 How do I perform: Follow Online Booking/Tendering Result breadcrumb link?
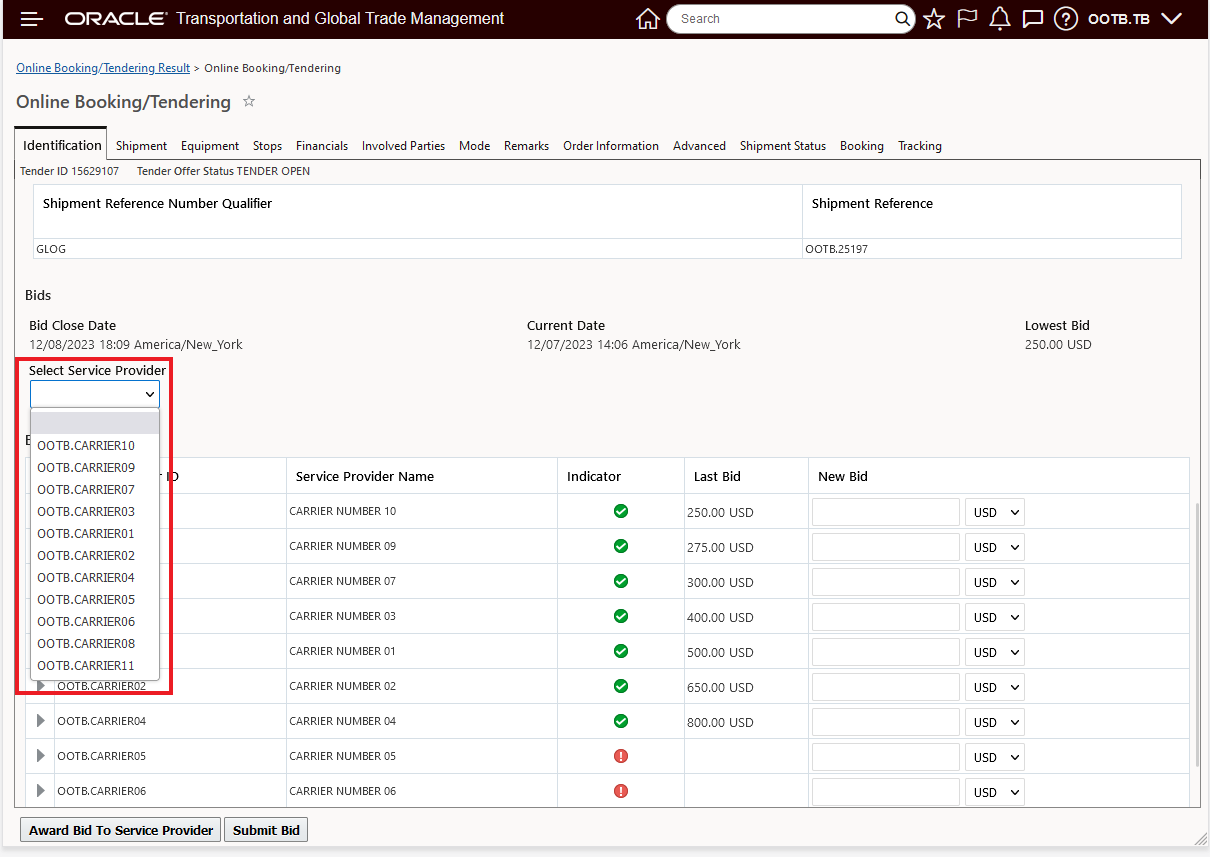coord(103,68)
